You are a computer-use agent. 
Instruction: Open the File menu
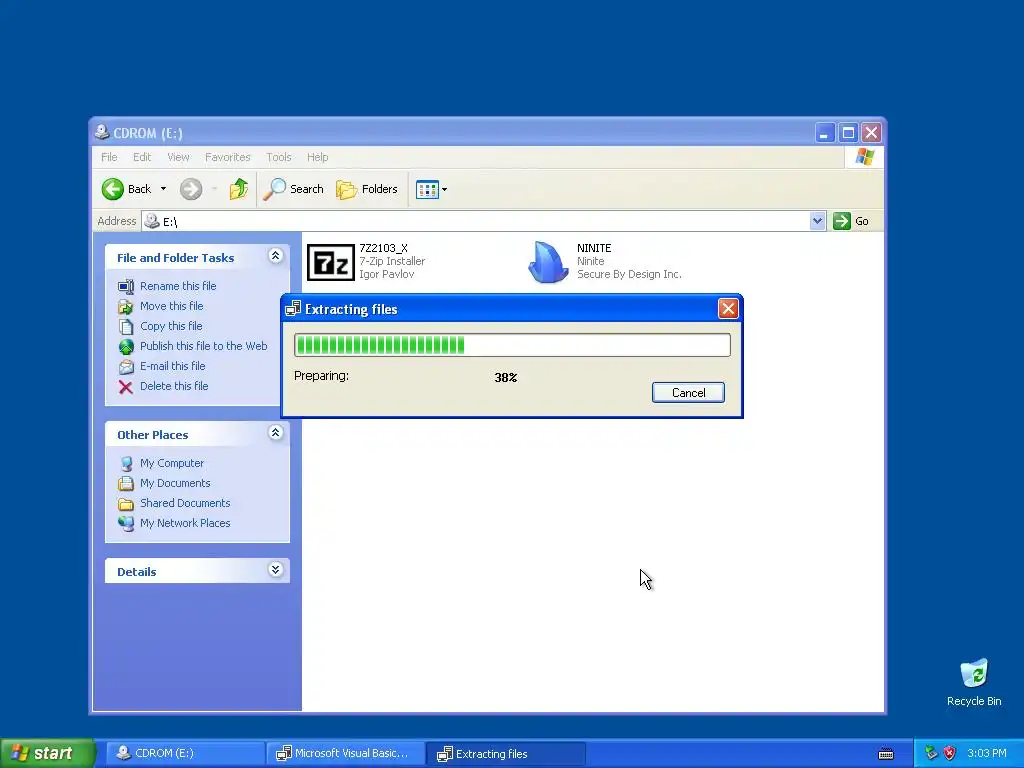(x=109, y=157)
